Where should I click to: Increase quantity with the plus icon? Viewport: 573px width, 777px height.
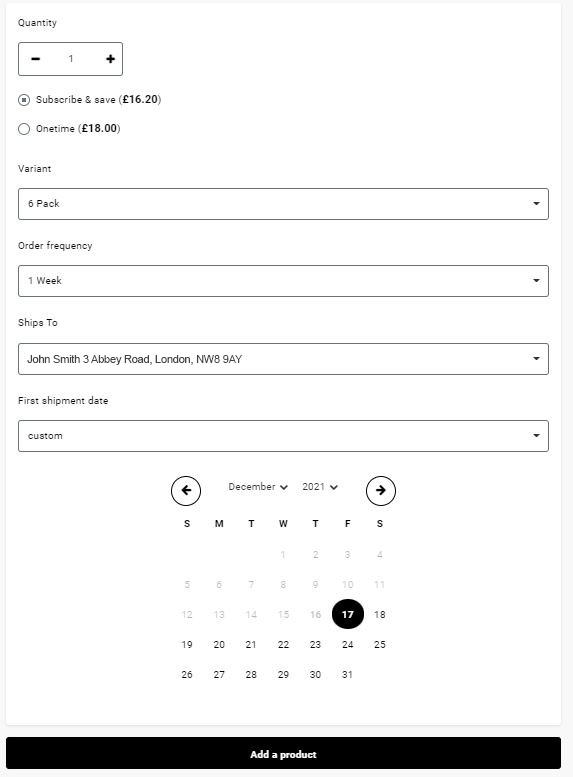click(110, 59)
